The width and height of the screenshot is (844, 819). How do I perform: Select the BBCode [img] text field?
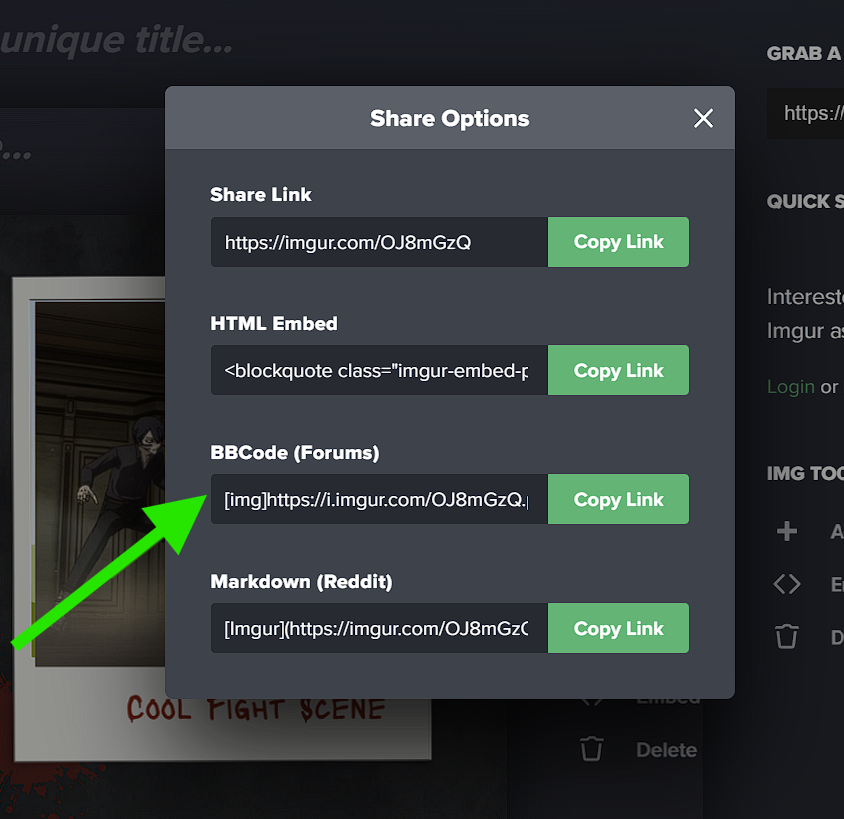[379, 499]
